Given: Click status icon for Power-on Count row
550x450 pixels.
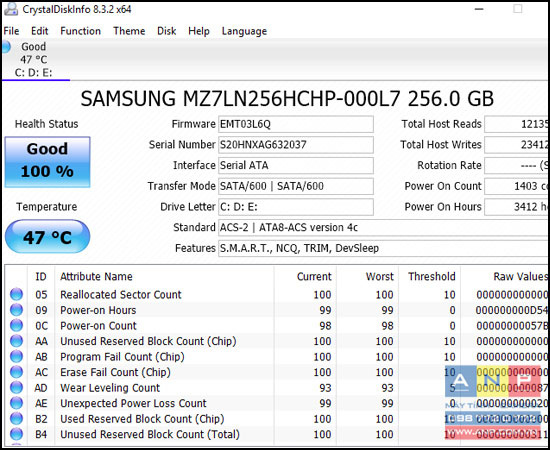Looking at the screenshot, I should pyautogui.click(x=16, y=325).
